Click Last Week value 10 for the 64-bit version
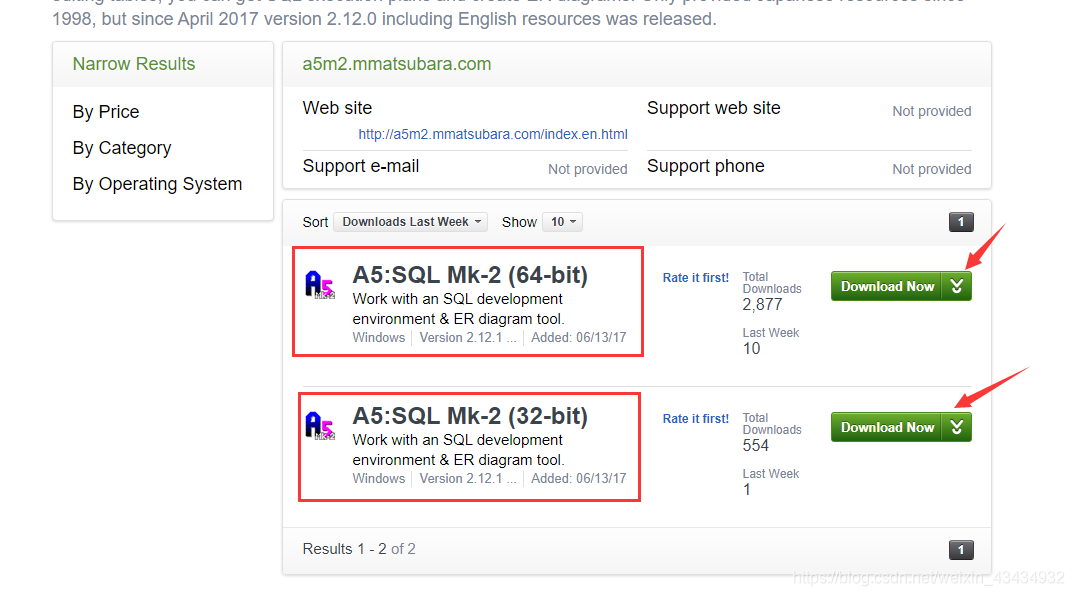This screenshot has height=596, width=1074. click(x=751, y=349)
